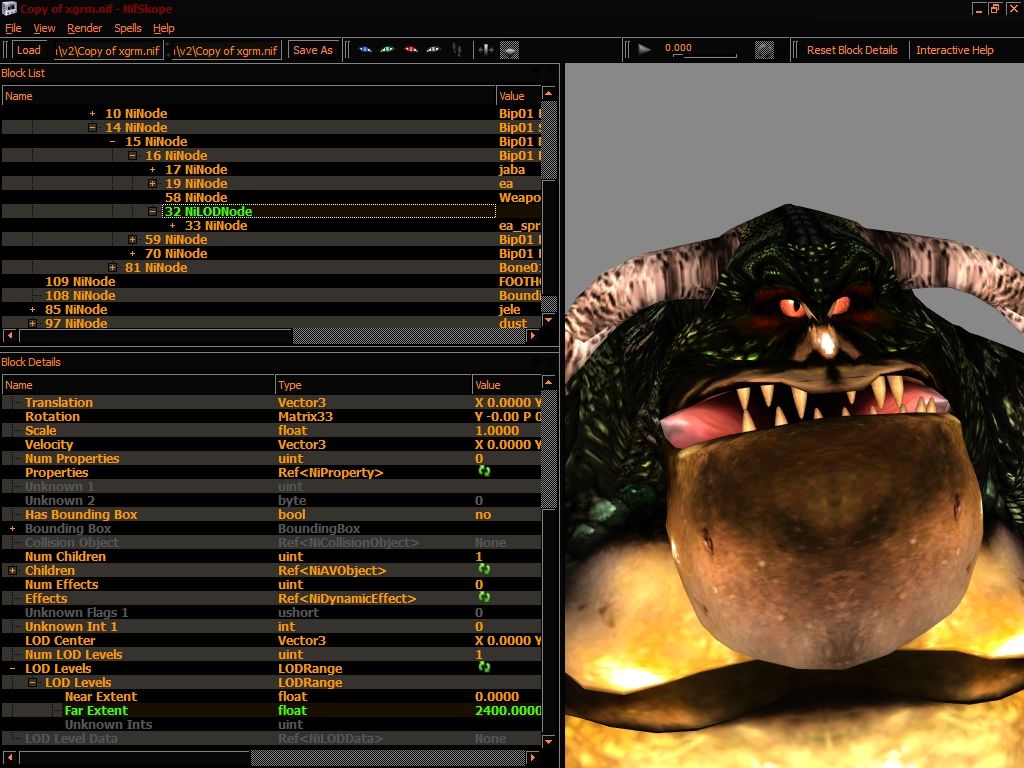Select the 32 NiLODNode block
Screen dimensions: 1024x768
(208, 212)
